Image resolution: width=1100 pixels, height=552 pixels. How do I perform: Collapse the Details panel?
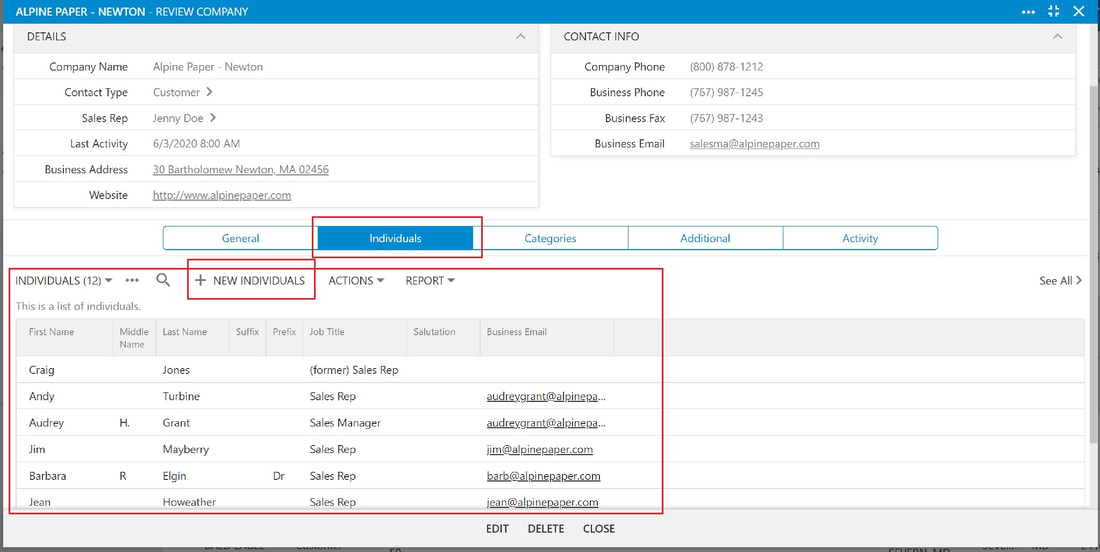(x=521, y=36)
